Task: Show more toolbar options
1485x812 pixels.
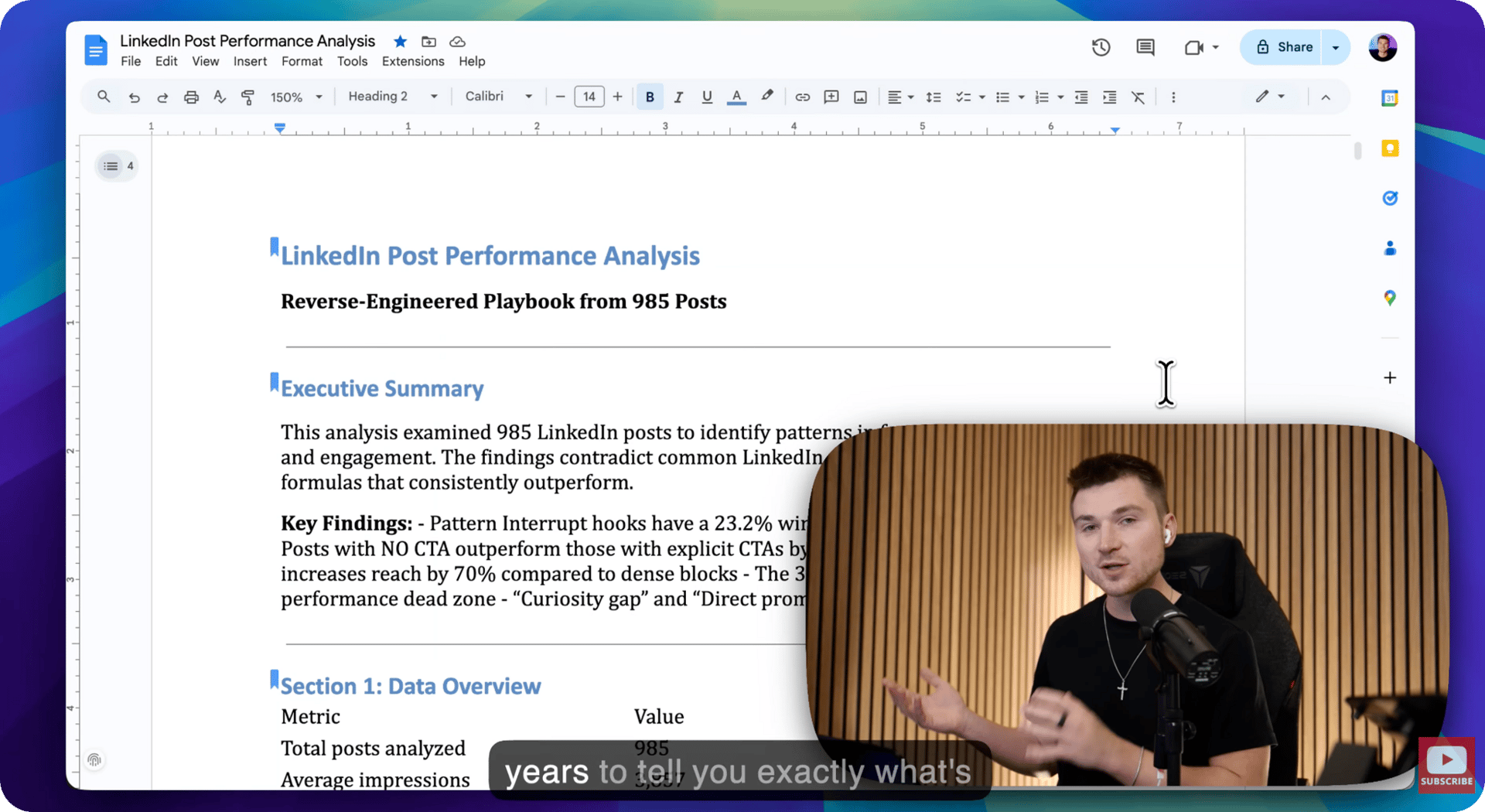Action: pyautogui.click(x=1173, y=97)
